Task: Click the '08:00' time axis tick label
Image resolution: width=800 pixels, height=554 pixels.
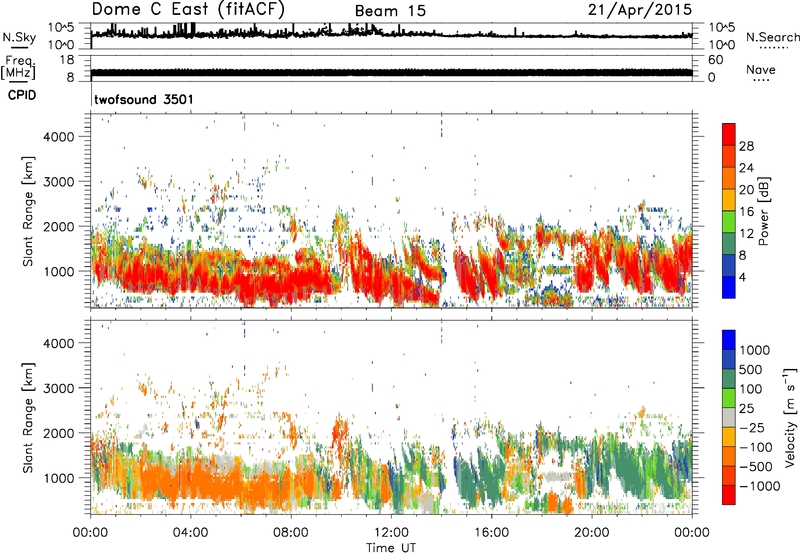Action: point(291,533)
